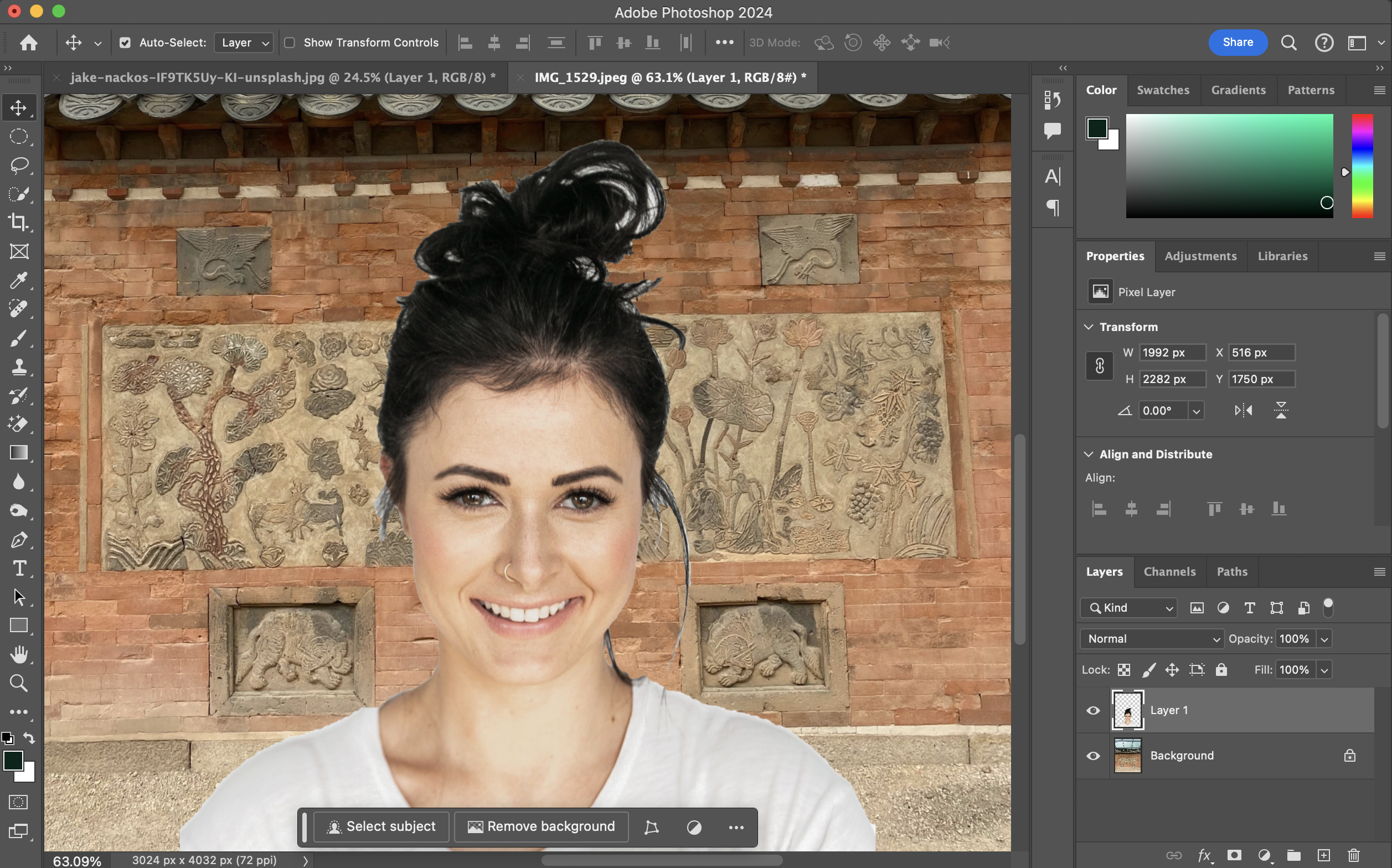Viewport: 1392px width, 868px height.
Task: Collapse the Align and Distribute section
Action: point(1089,454)
